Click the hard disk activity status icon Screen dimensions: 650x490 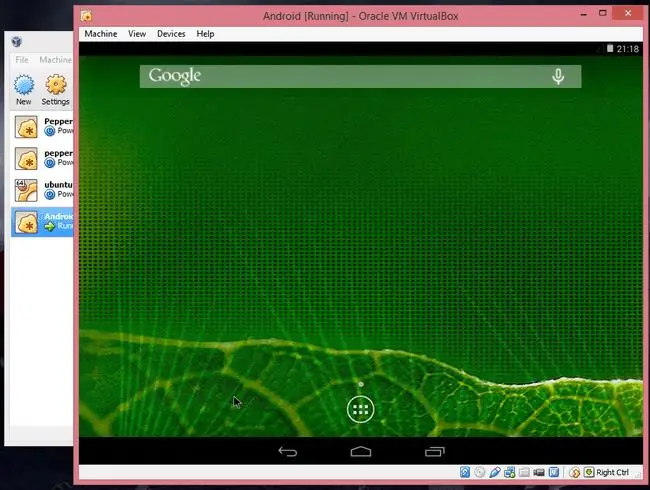(465, 472)
